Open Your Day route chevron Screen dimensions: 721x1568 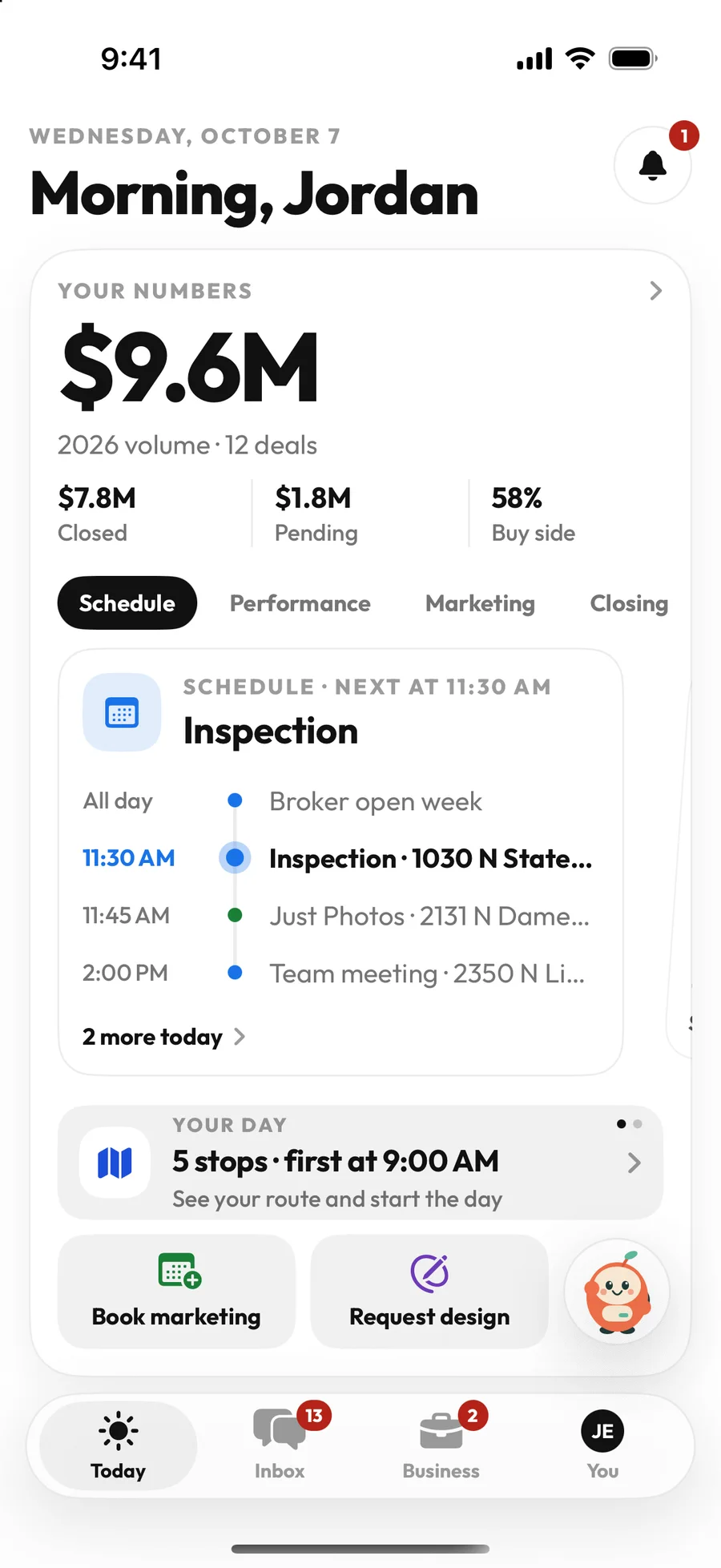coord(634,1163)
